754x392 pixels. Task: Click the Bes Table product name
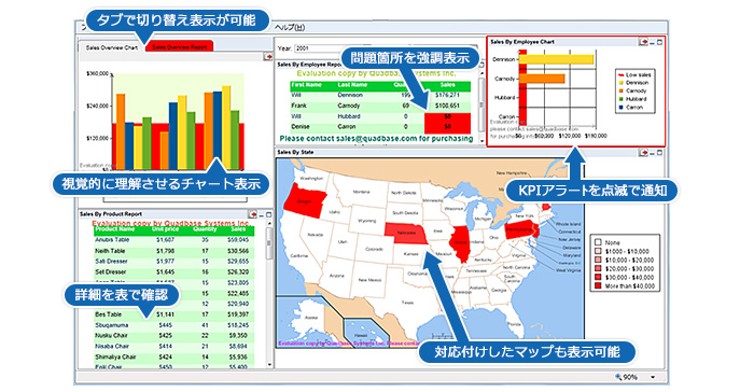point(108,315)
